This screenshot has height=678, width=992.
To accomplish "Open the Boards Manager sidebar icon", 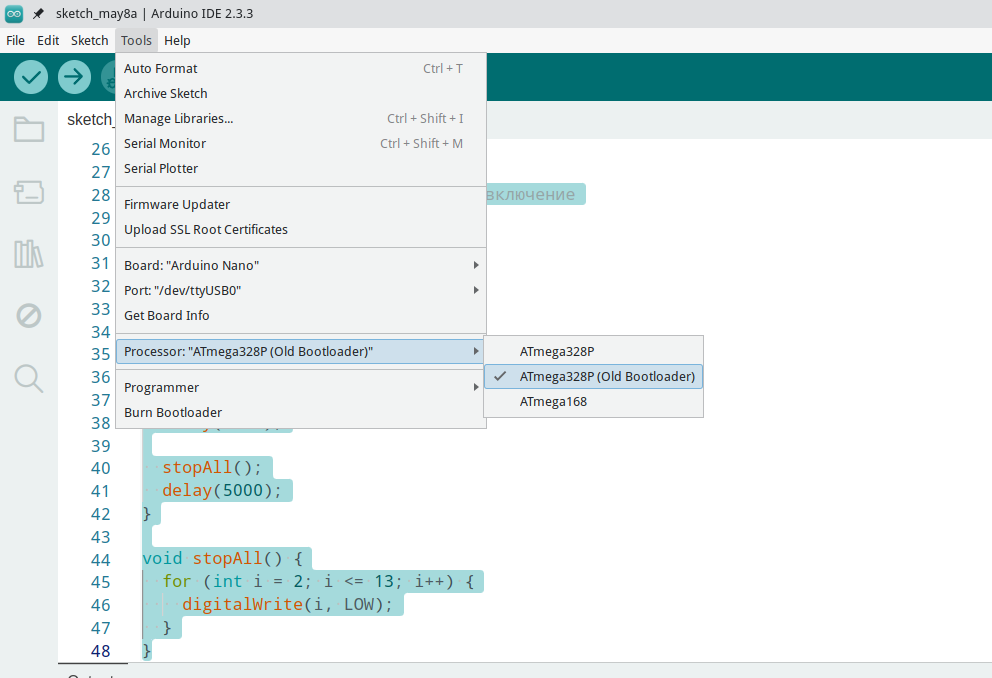I will coord(29,192).
